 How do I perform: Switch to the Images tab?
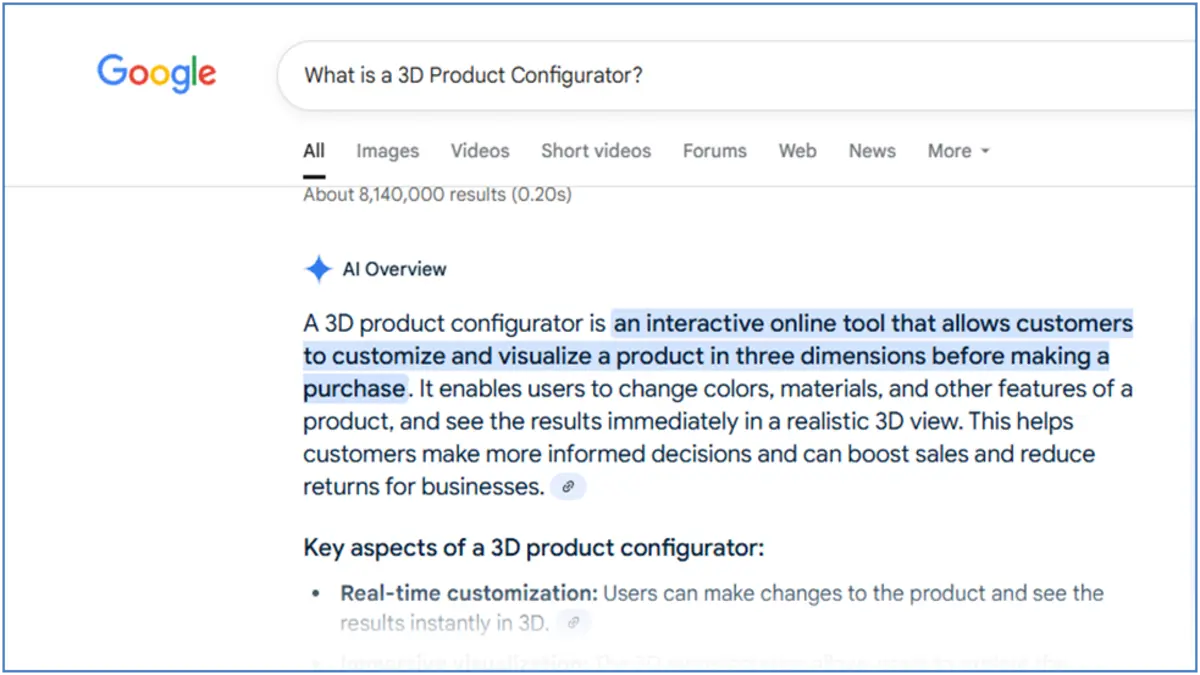pos(387,150)
